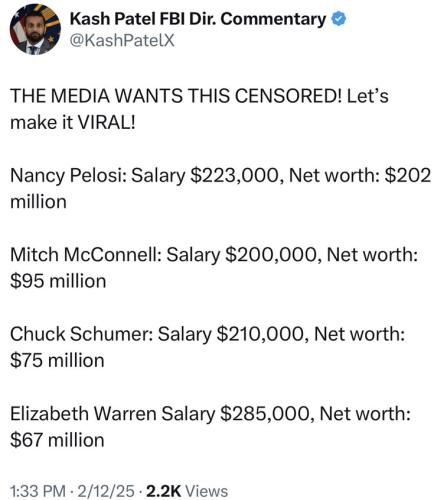Open the 2.2K Views count
Screen dimensions: 447x500
[x=187, y=491]
